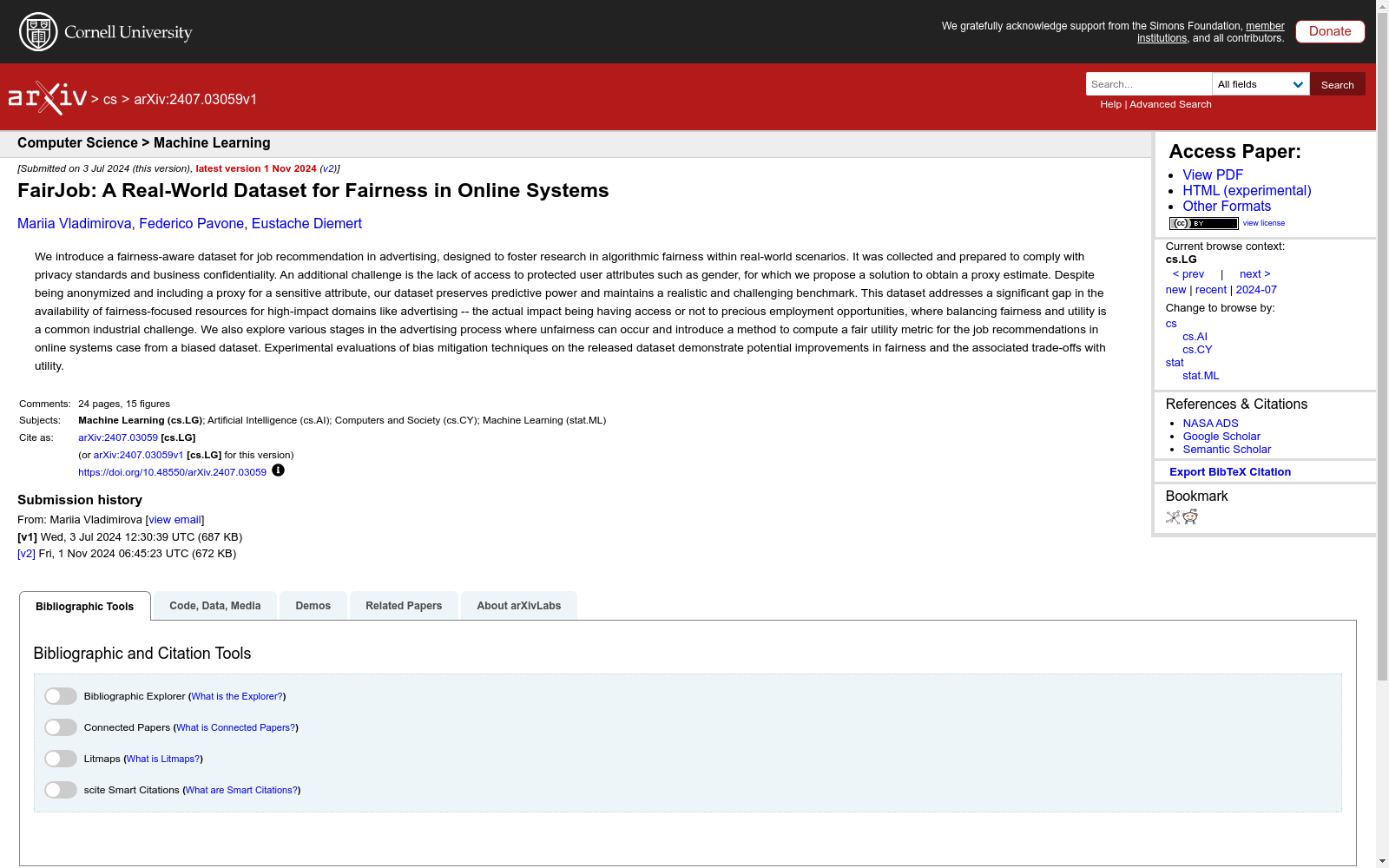Browse by cs.CY category
Viewport: 1389px width, 868px height.
(x=1197, y=350)
